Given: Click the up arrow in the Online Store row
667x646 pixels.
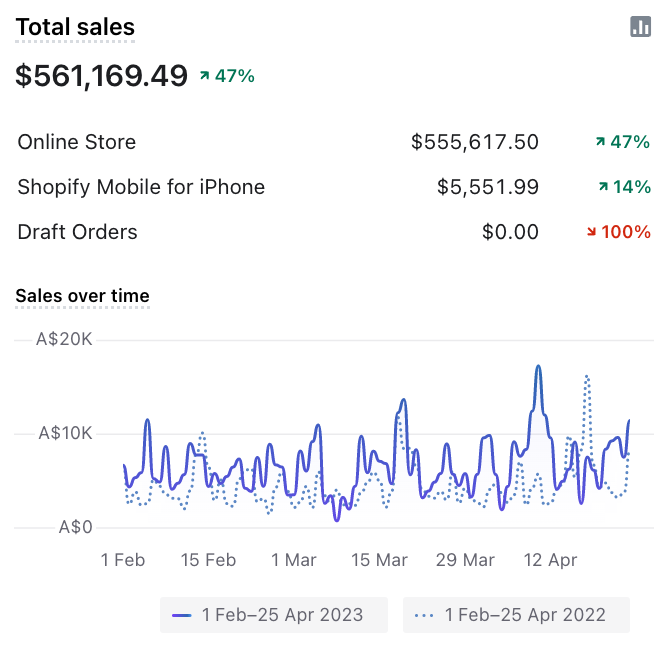Looking at the screenshot, I should (x=600, y=142).
